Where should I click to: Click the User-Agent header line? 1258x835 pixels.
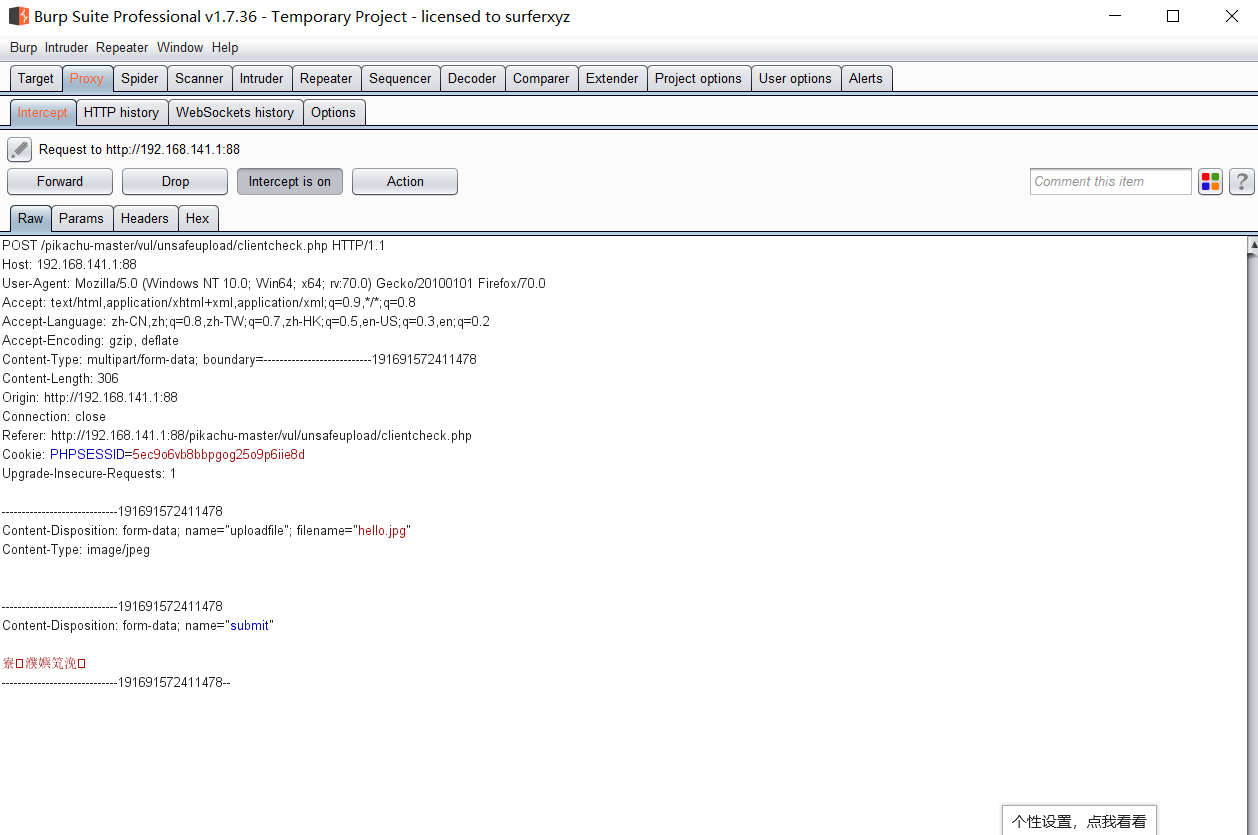click(x=274, y=283)
